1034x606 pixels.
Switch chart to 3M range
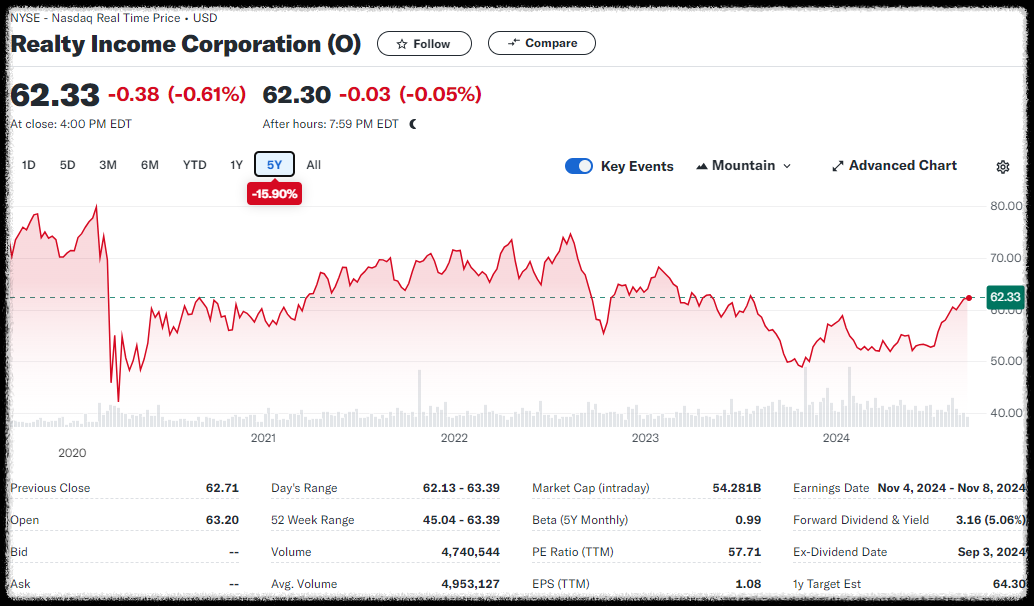coord(107,165)
